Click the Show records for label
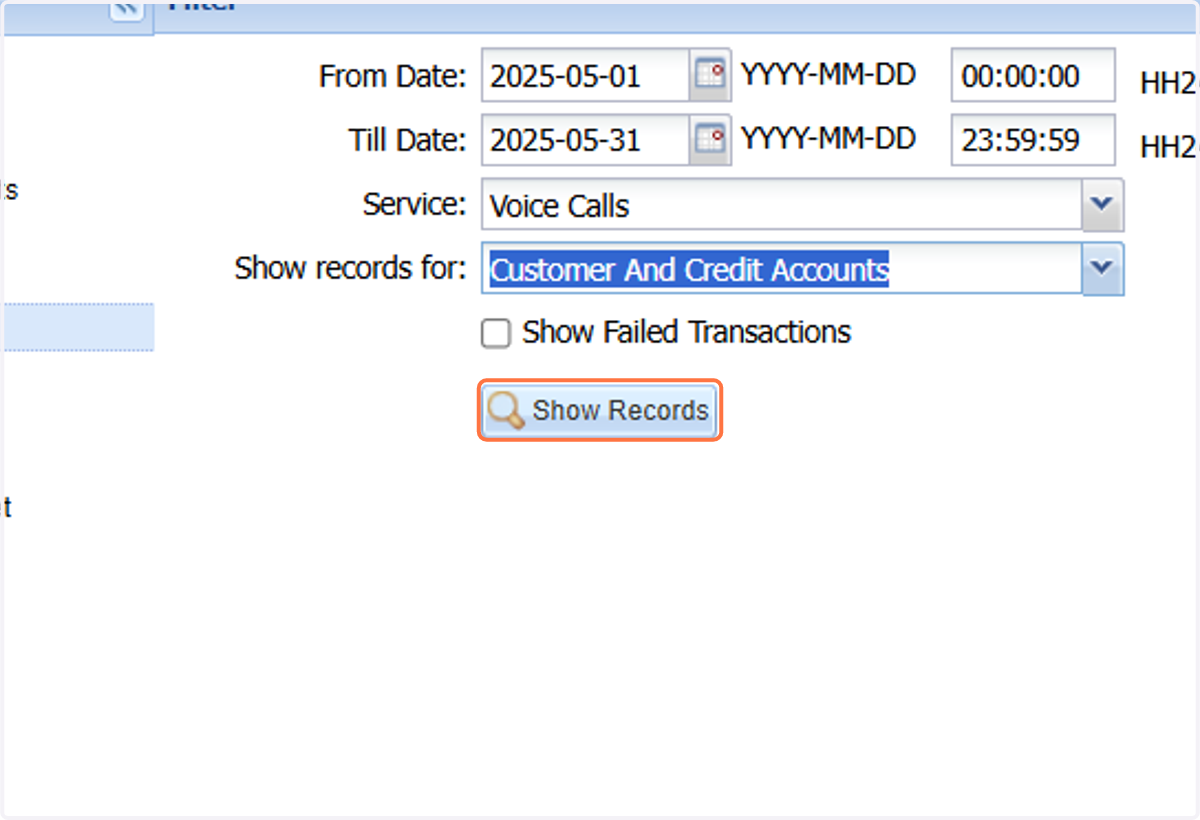 coord(350,269)
